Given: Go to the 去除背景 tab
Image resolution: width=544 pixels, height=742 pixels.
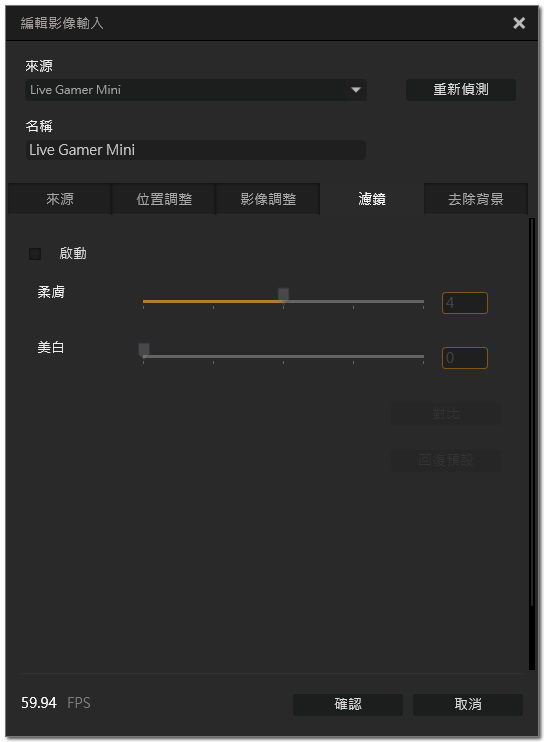Looking at the screenshot, I should [x=476, y=199].
